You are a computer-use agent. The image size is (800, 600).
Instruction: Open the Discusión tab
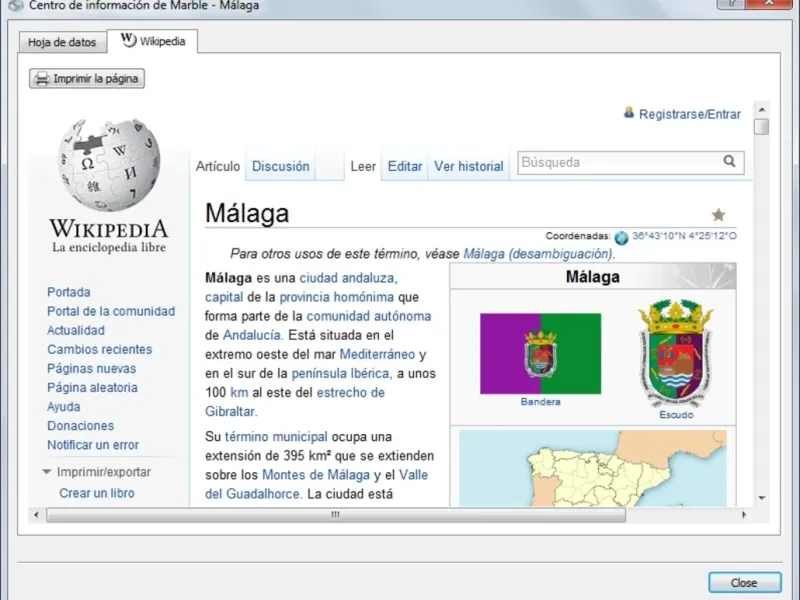click(x=281, y=166)
